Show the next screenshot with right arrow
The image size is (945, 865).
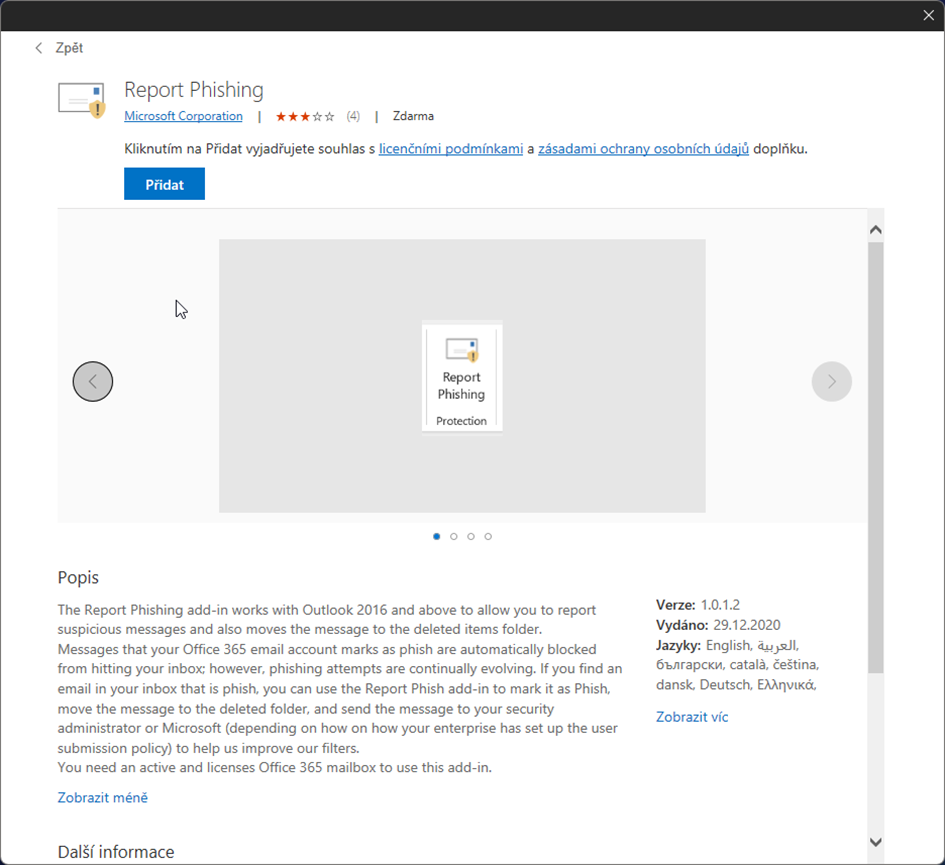831,381
